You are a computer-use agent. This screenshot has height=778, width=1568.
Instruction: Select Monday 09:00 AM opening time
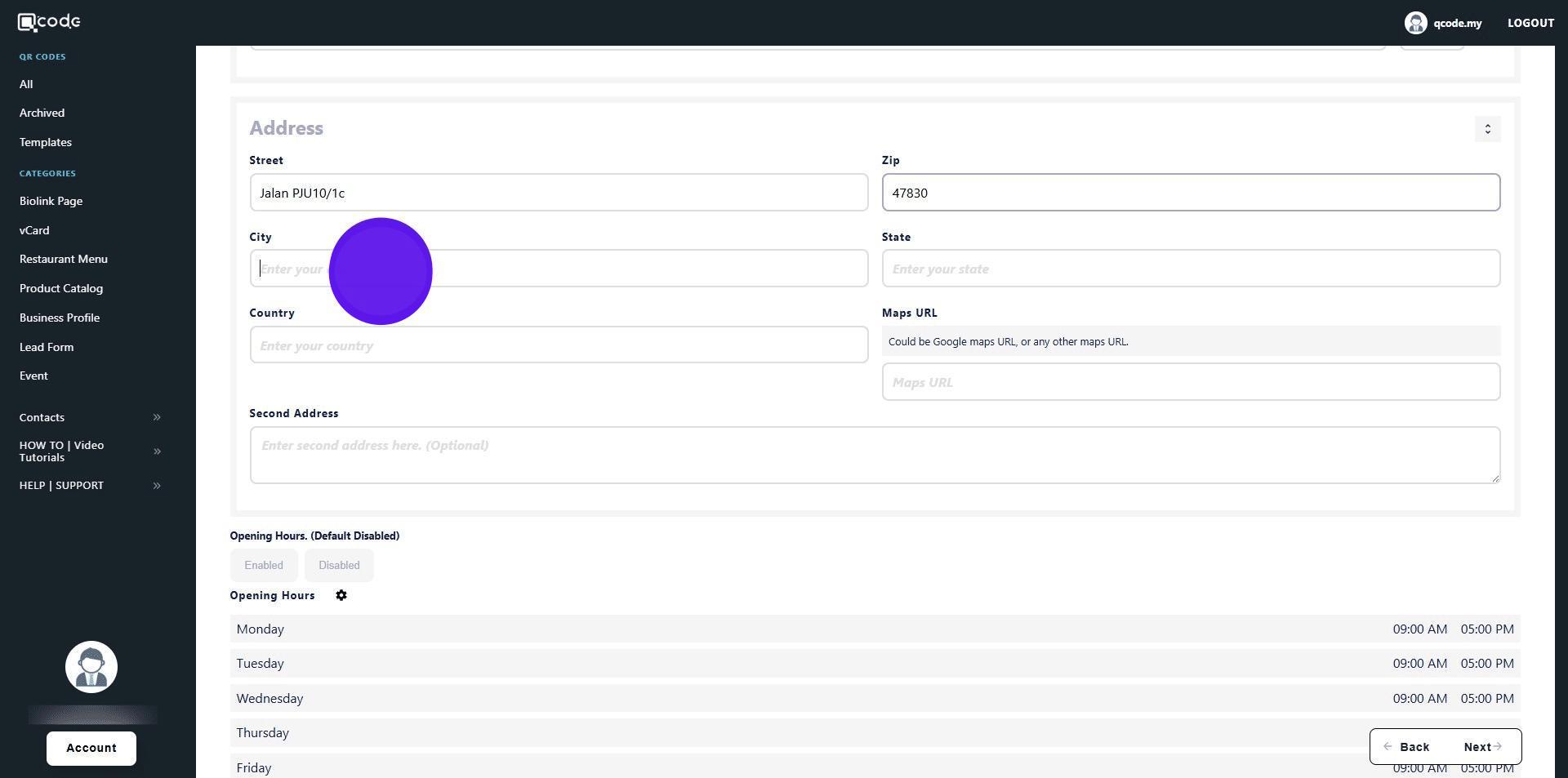tap(1419, 629)
